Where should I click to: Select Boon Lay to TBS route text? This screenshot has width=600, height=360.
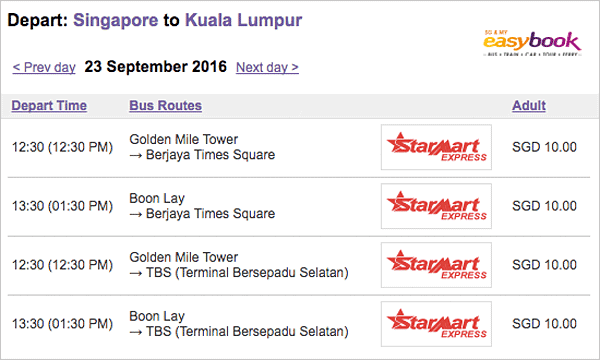239,324
